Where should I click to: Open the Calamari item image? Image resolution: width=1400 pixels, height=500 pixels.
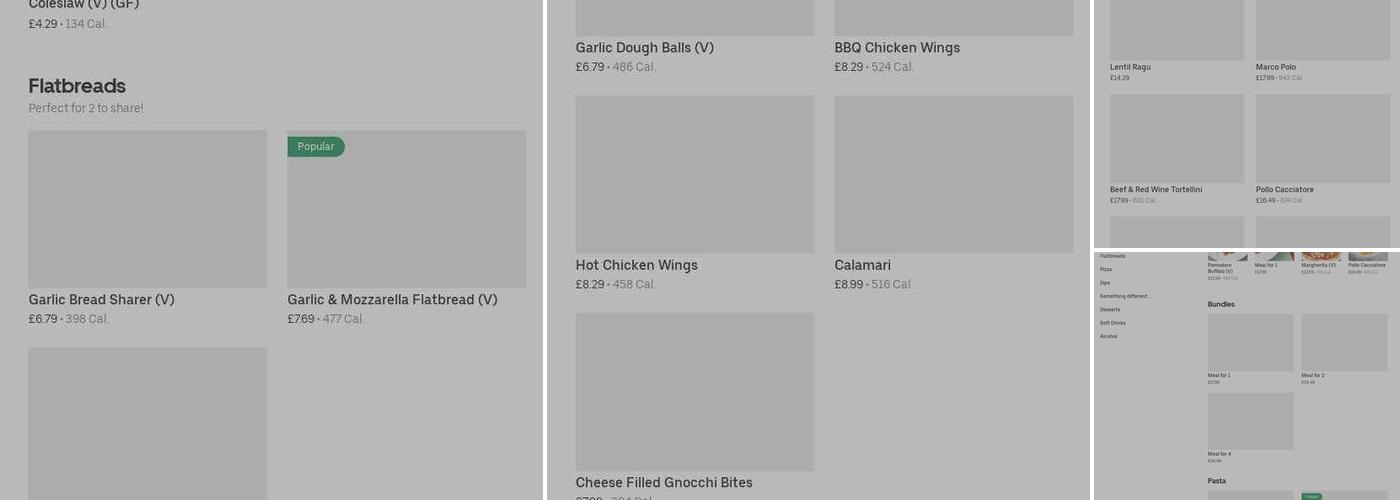coord(953,174)
